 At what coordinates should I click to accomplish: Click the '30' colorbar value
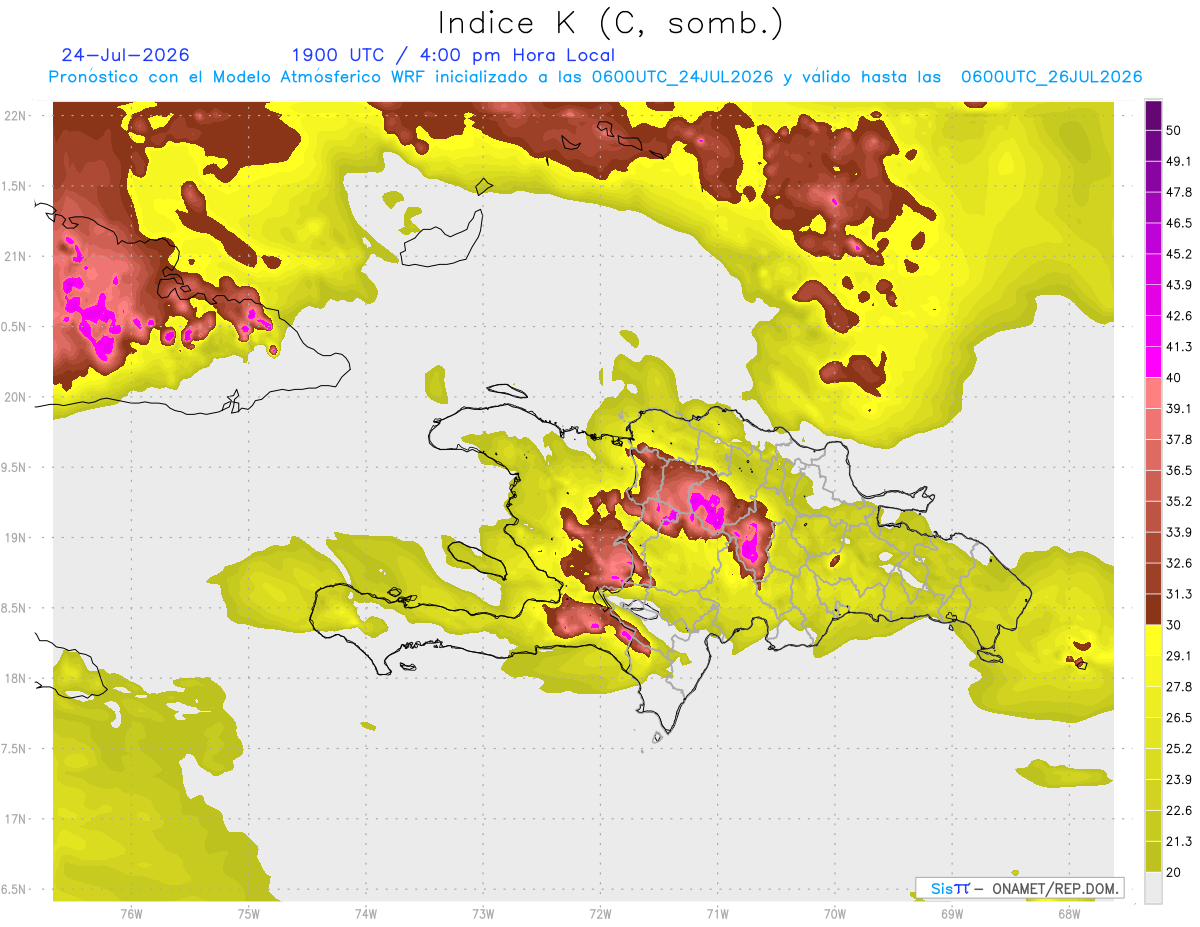pyautogui.click(x=1174, y=624)
